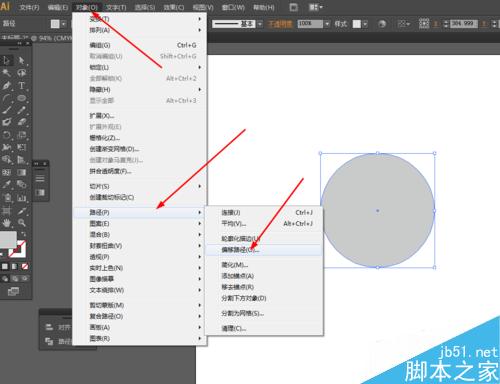
Task: Expand the 变换(T) submenu
Action: (140, 19)
